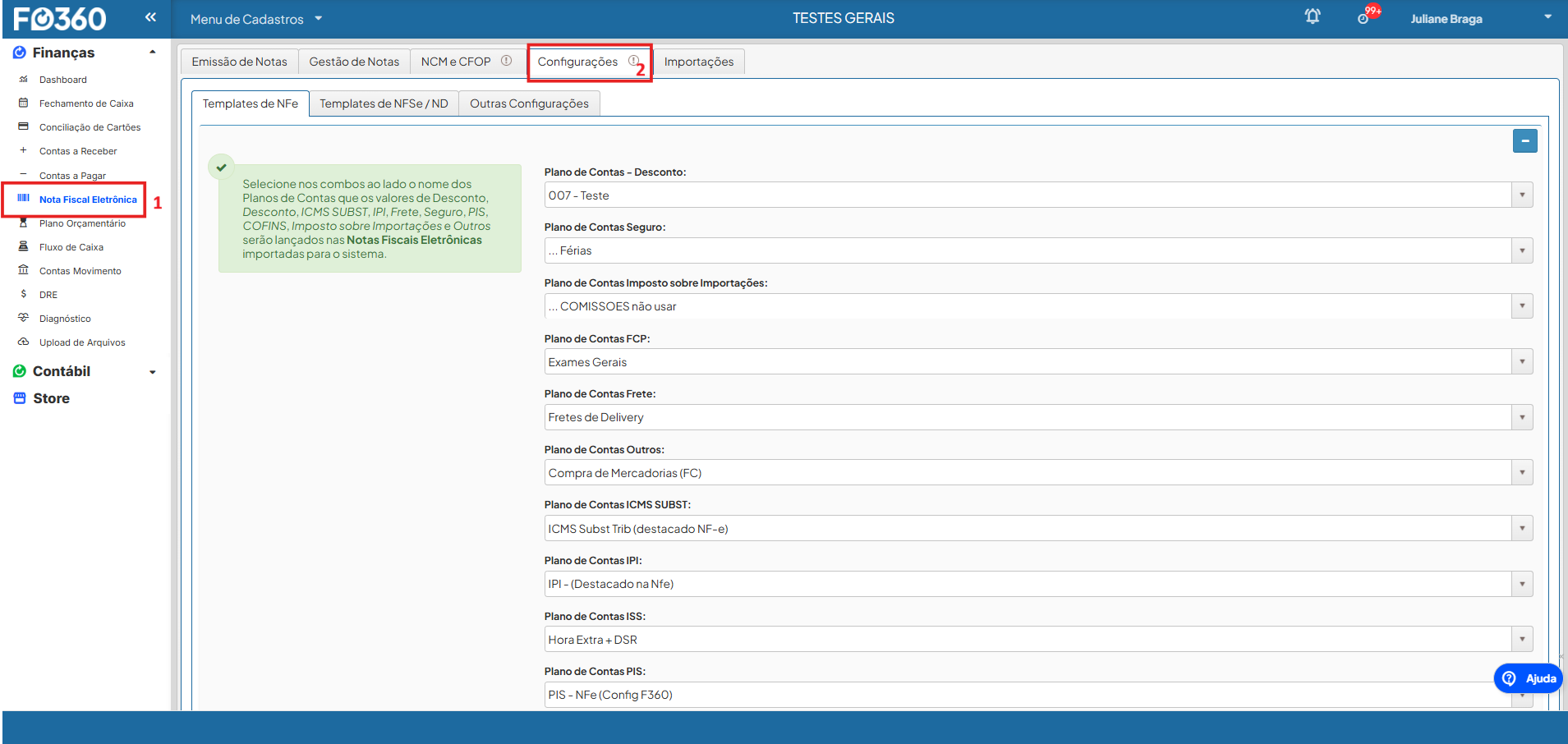Go to Fechamento de Caixa
This screenshot has width=1568, height=744.
(x=86, y=103)
